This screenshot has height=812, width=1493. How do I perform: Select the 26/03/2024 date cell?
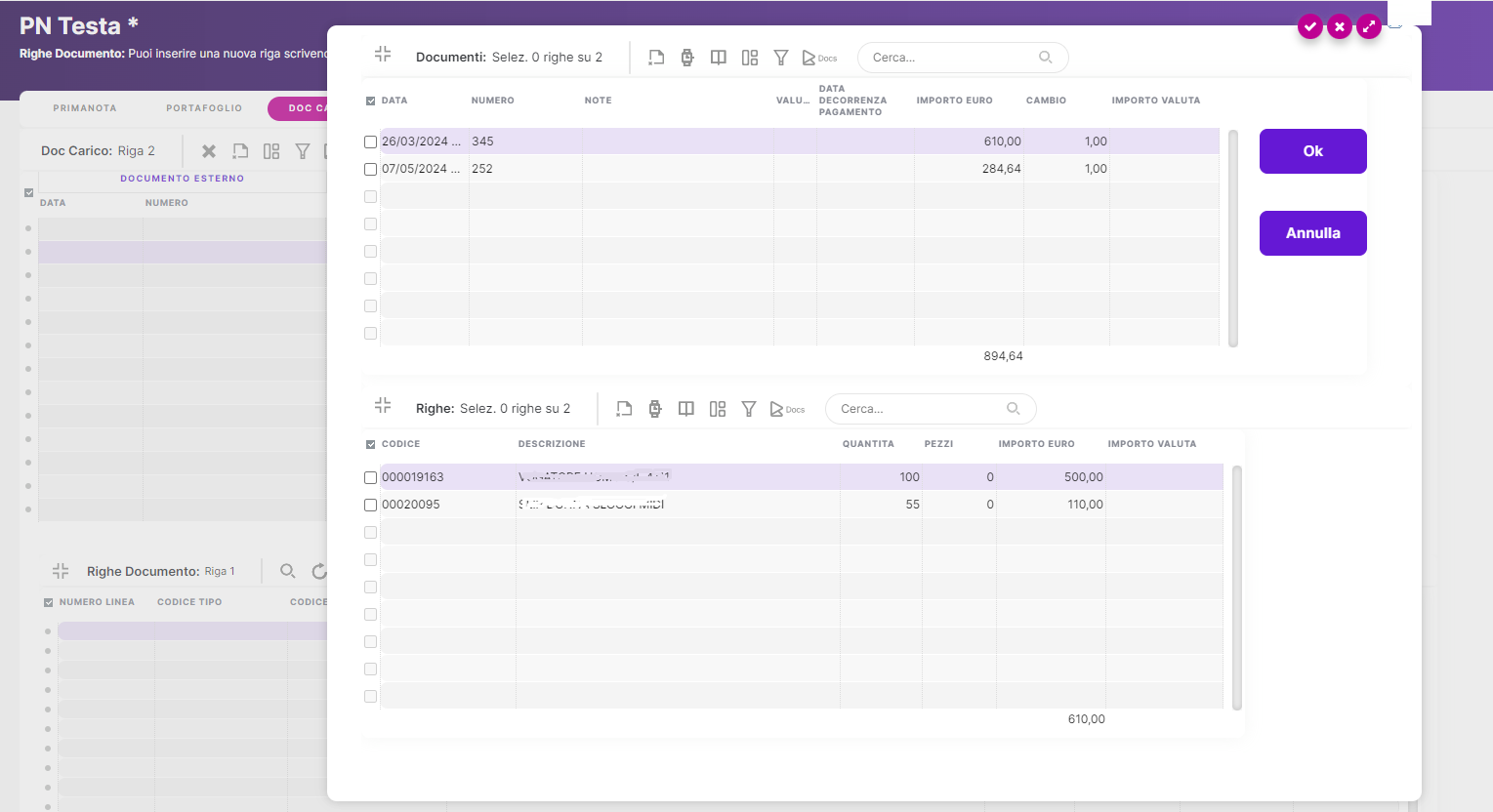coord(424,142)
